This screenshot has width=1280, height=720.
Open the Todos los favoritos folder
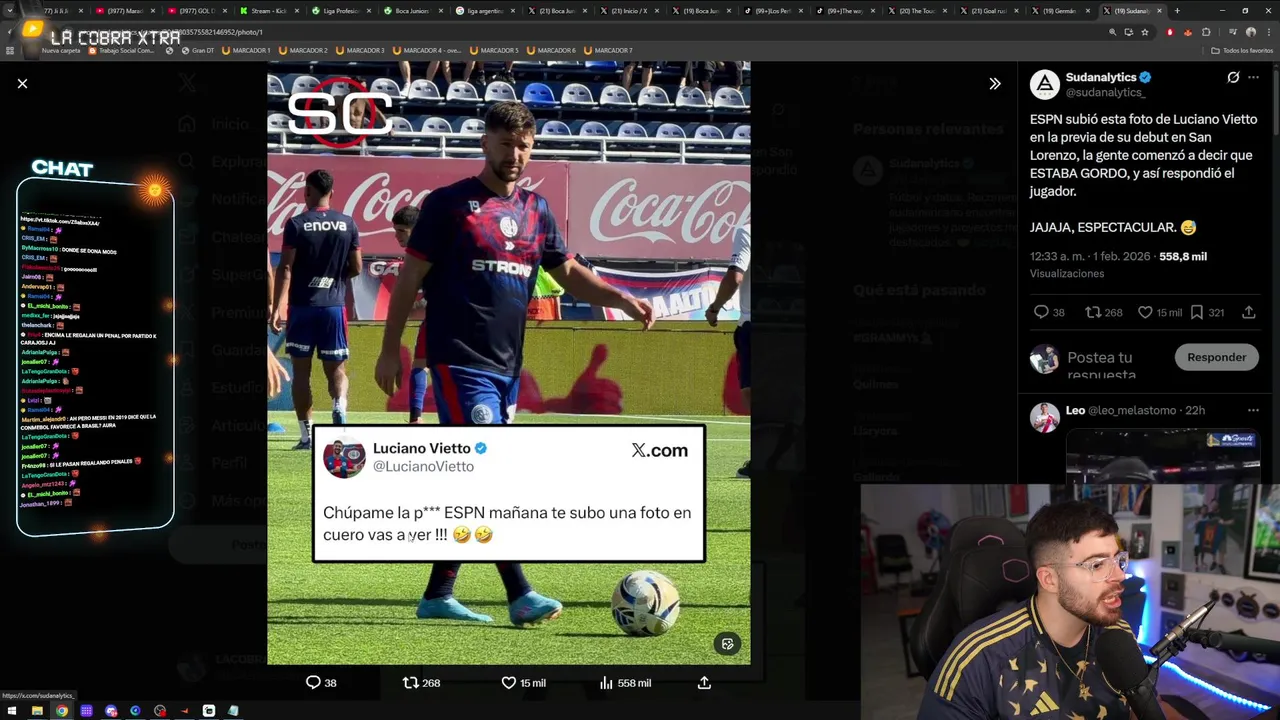click(1242, 50)
